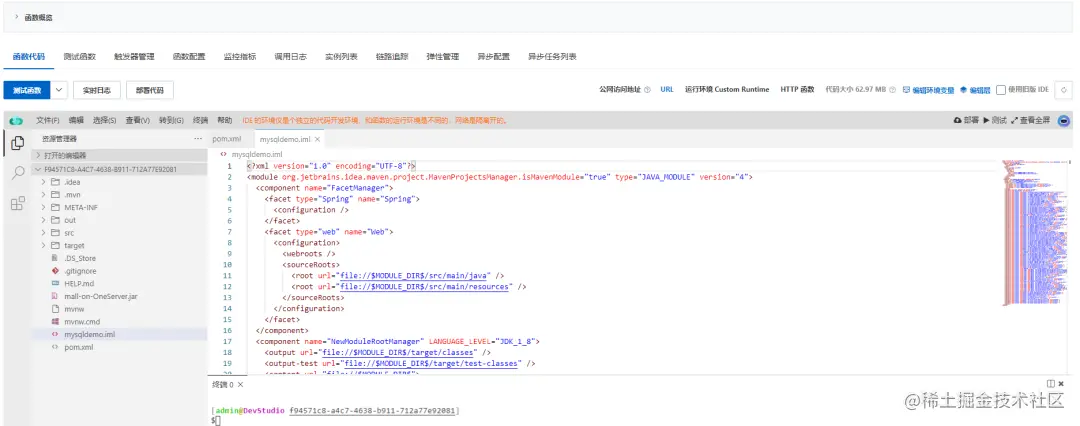Click help icon next to 代码大小 62.97 MB
The height and width of the screenshot is (426, 1080).
893,90
